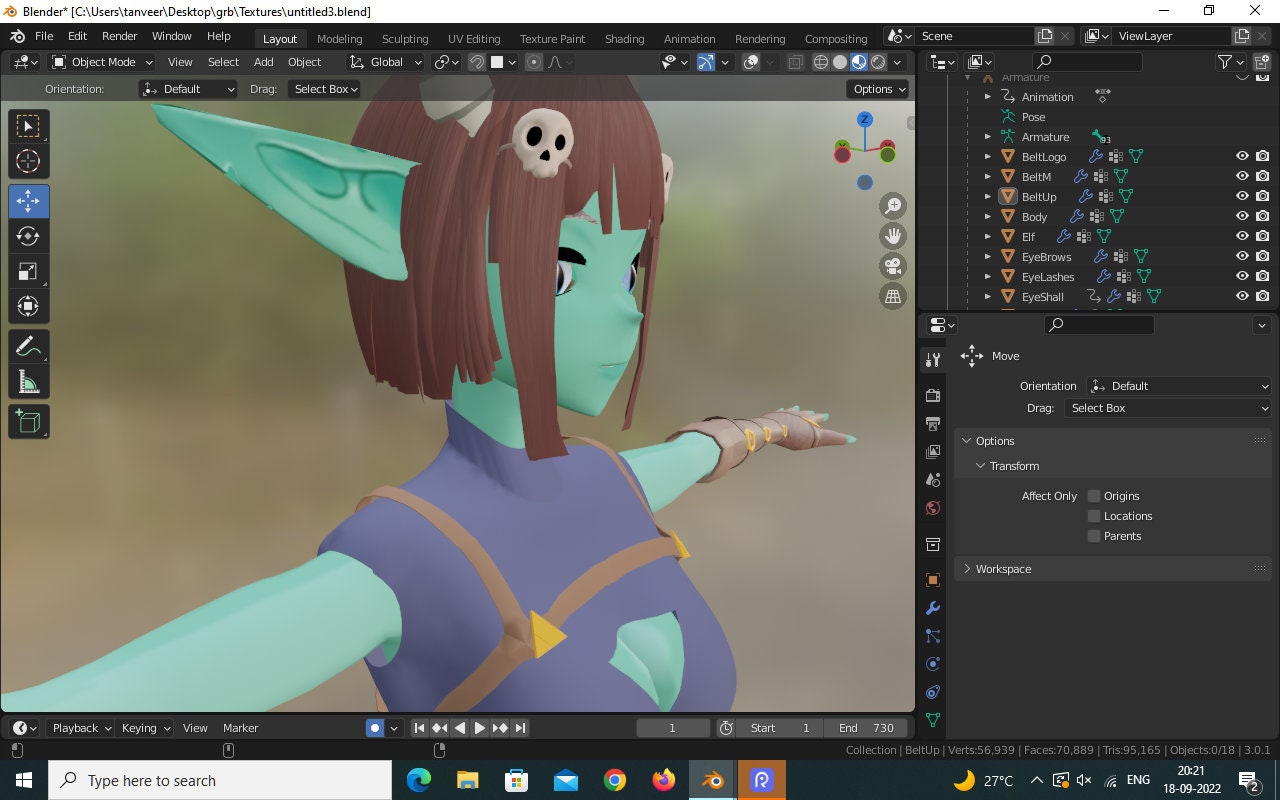Select the Measure tool
Image resolution: width=1280 pixels, height=800 pixels.
[x=28, y=382]
